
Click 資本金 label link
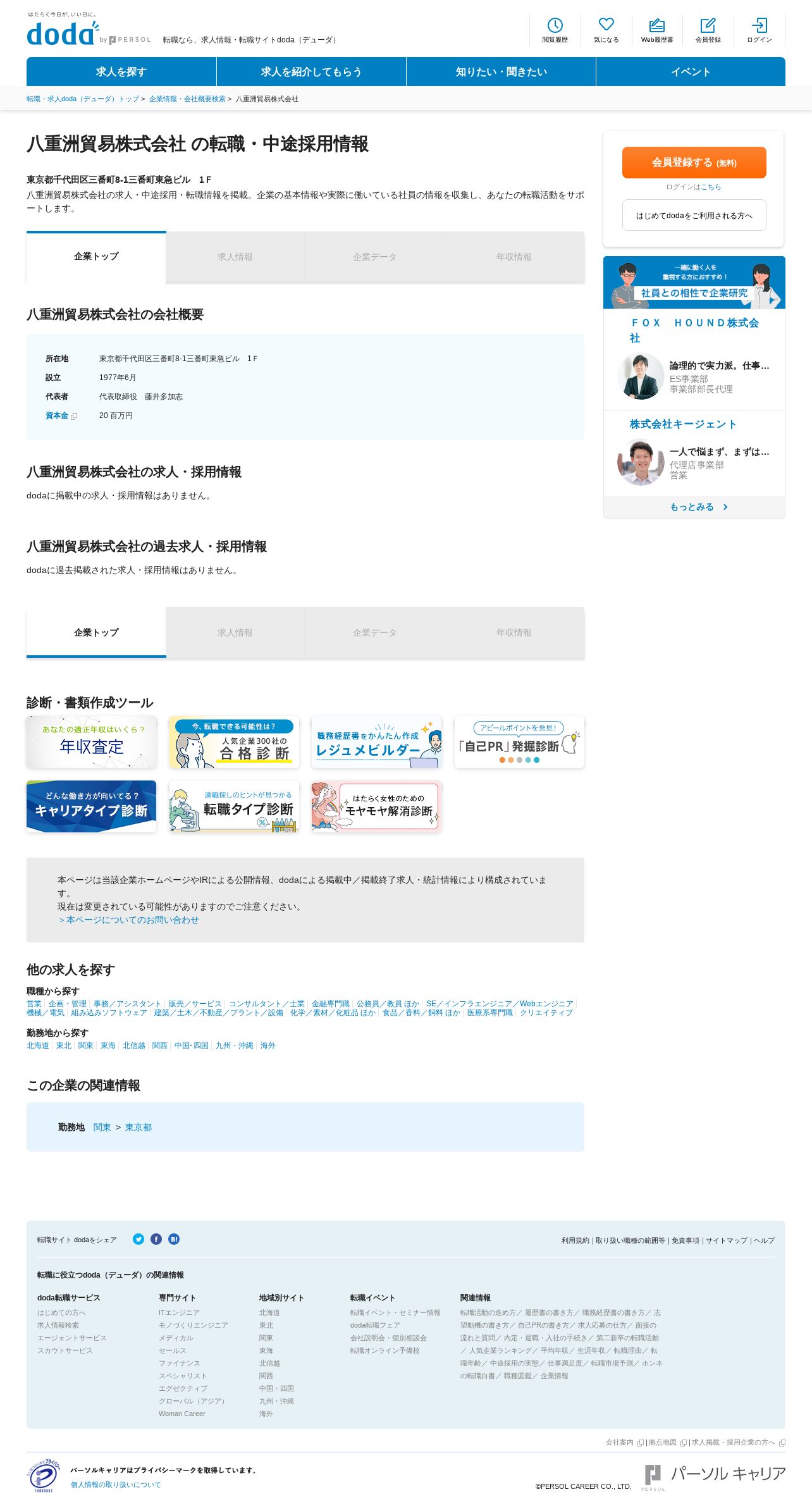(57, 416)
